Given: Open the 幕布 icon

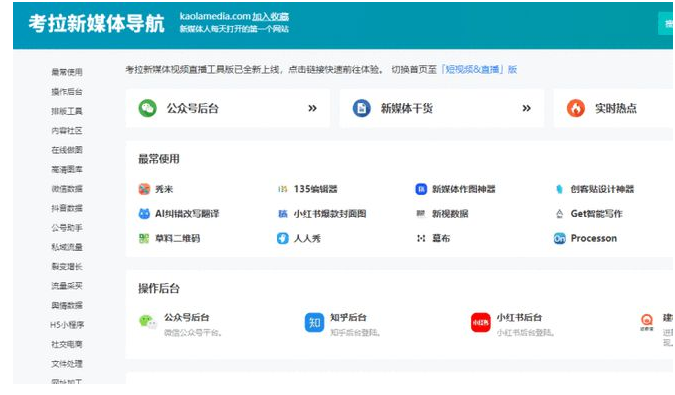Looking at the screenshot, I should point(421,238).
